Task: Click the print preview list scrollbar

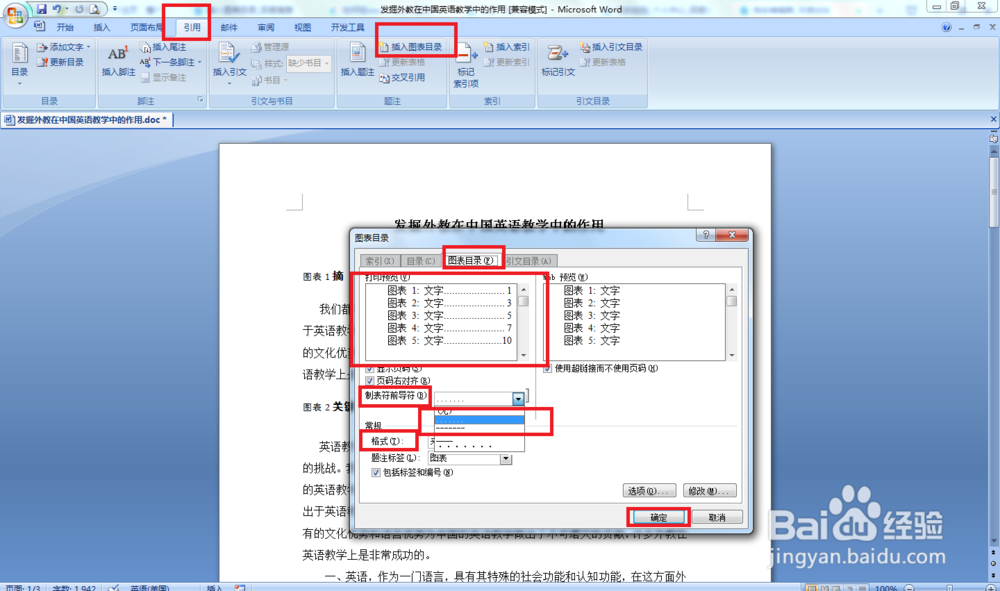Action: pyautogui.click(x=524, y=322)
